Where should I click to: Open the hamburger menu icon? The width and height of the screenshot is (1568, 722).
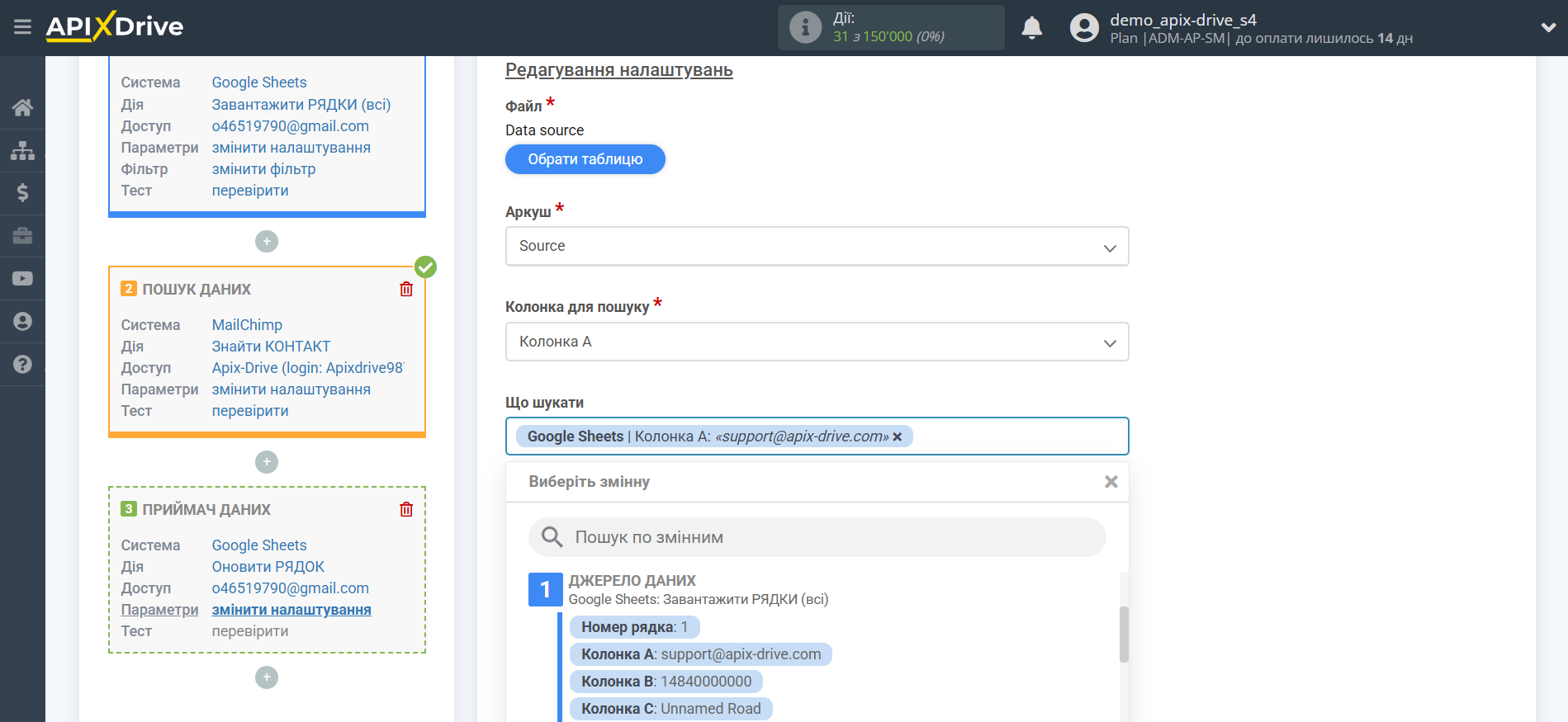pyautogui.click(x=22, y=27)
